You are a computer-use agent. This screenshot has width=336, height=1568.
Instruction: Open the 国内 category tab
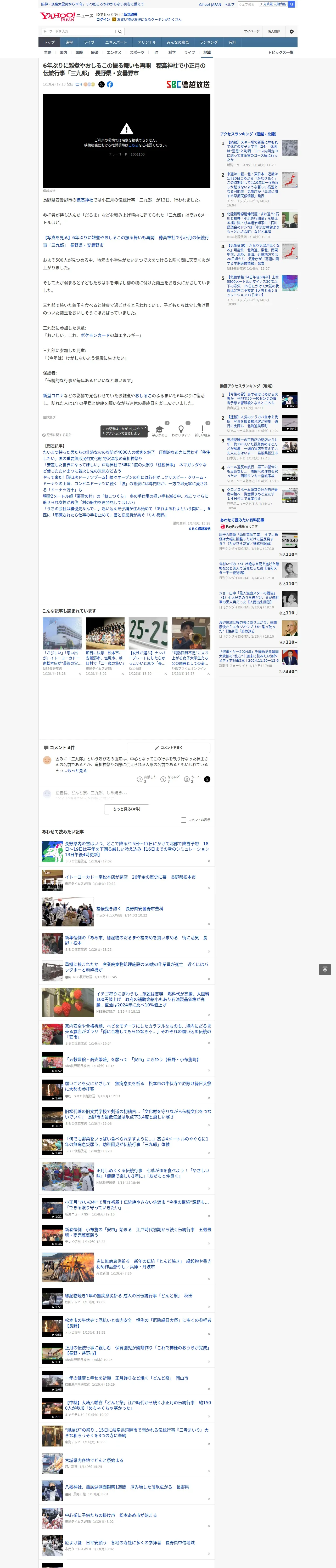tap(63, 52)
